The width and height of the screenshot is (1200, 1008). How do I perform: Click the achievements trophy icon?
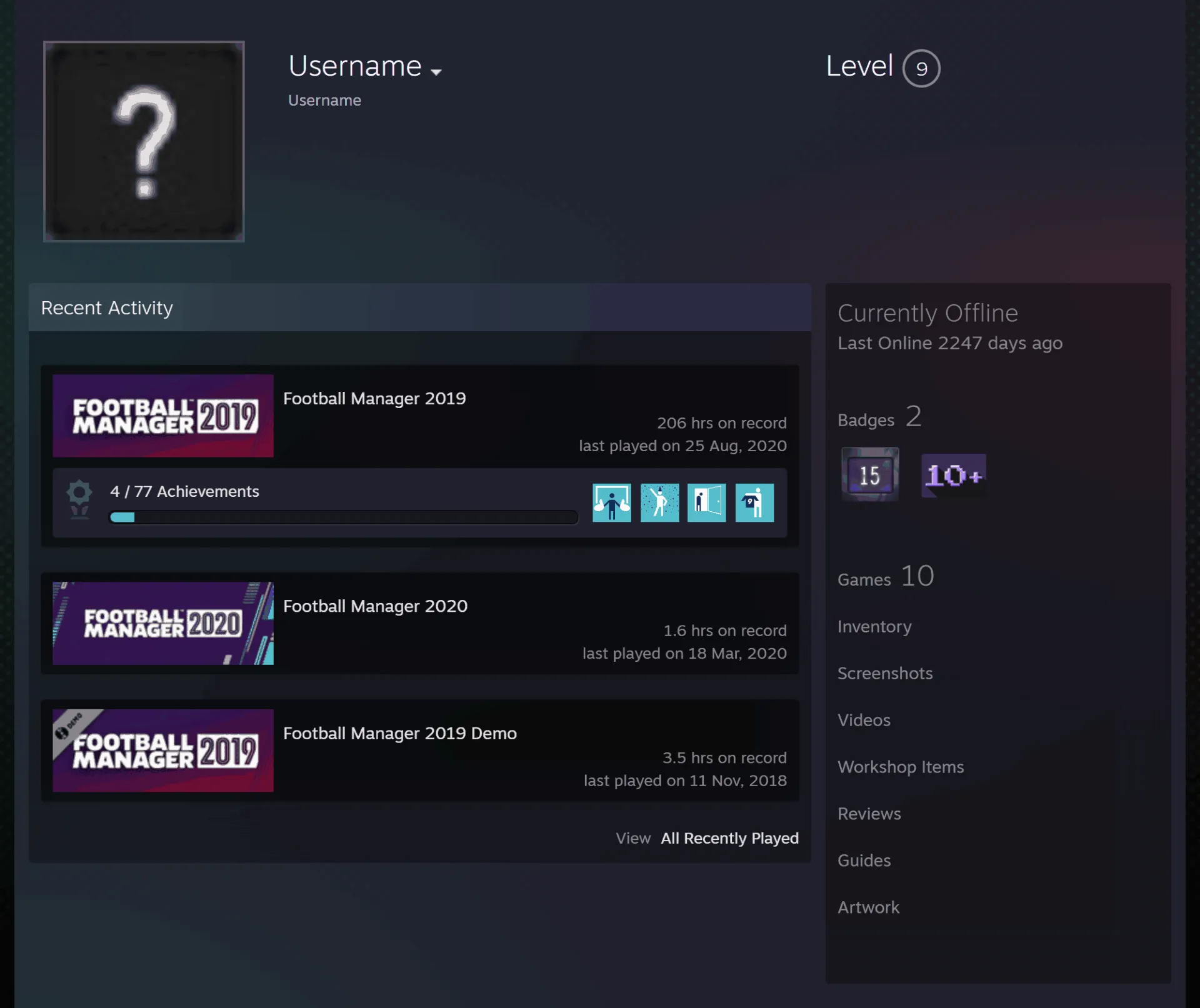pyautogui.click(x=79, y=499)
